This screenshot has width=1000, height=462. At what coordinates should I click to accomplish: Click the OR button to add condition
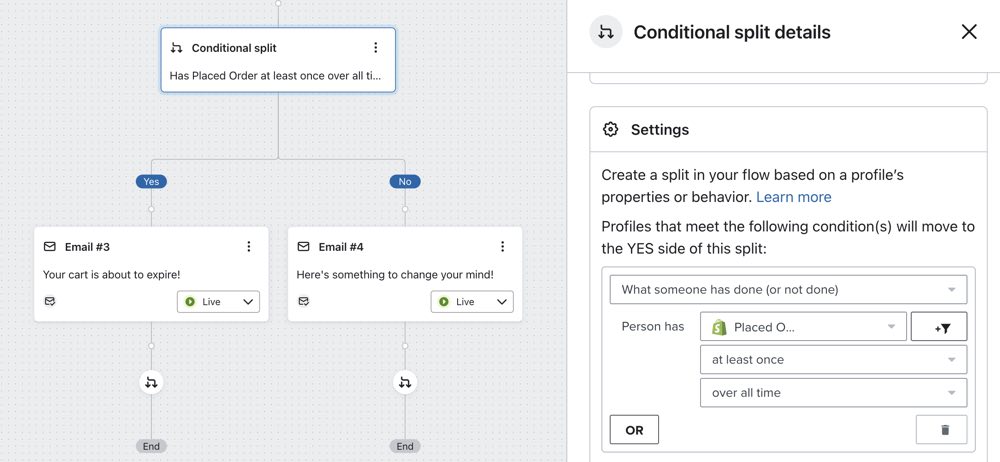(x=634, y=430)
